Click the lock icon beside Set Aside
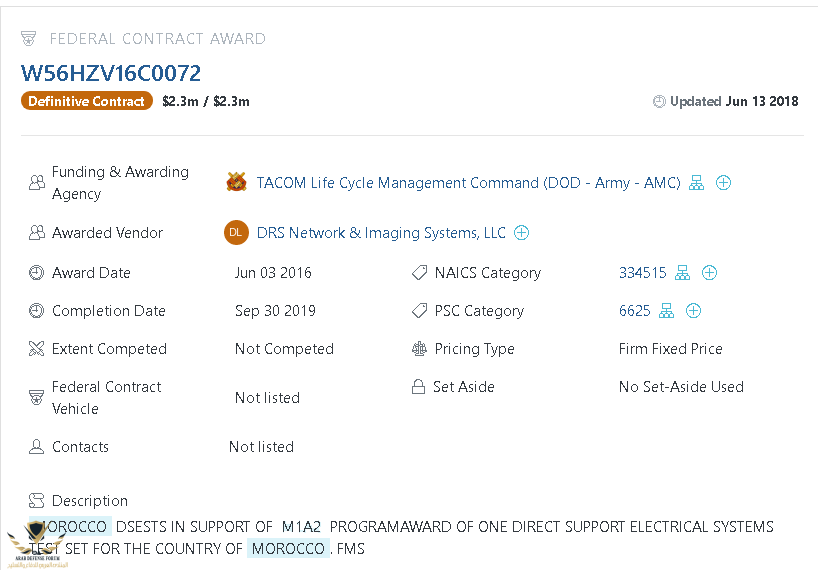The width and height of the screenshot is (818, 570). [418, 386]
